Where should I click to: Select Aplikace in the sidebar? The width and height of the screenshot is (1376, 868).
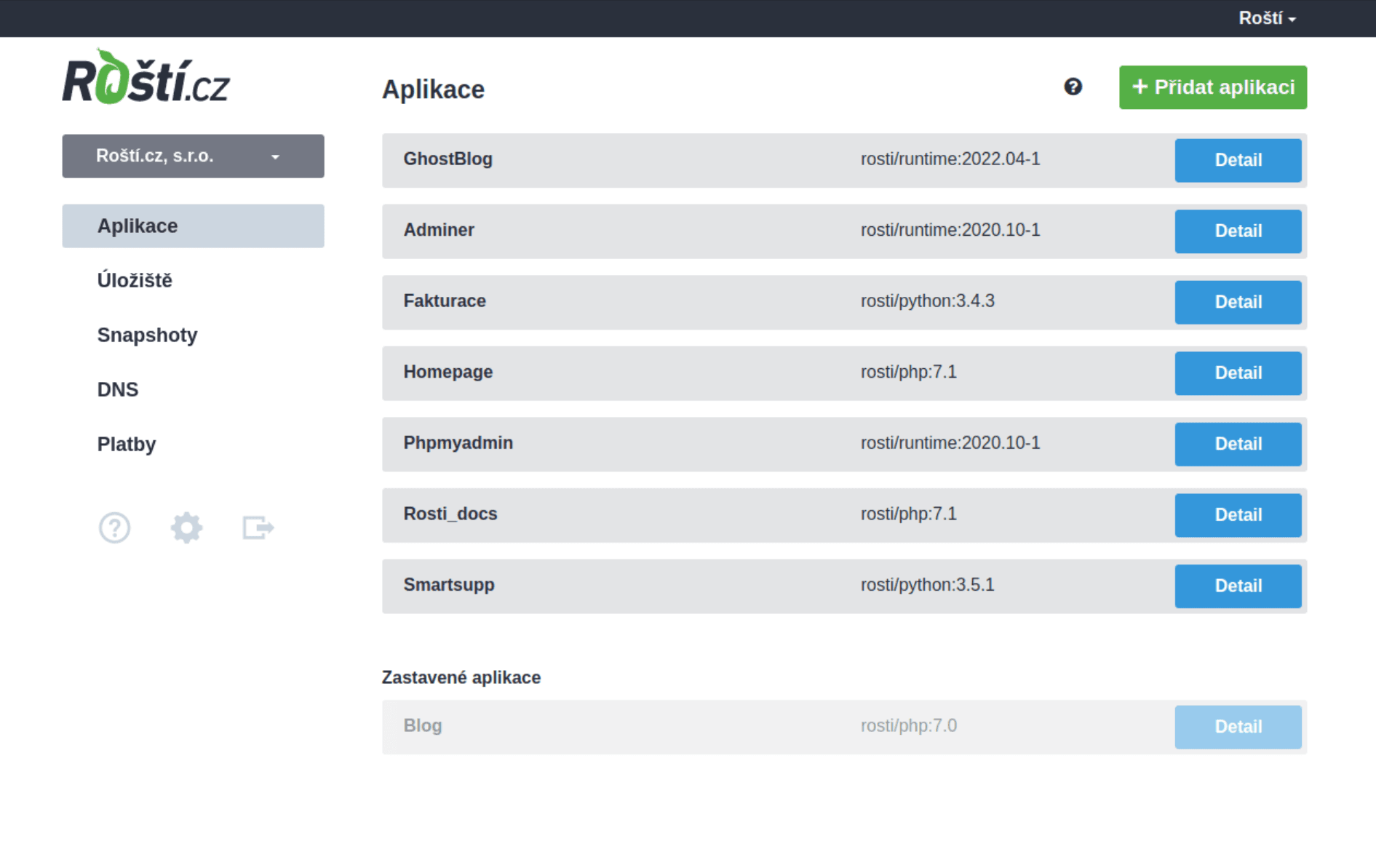[x=193, y=226]
